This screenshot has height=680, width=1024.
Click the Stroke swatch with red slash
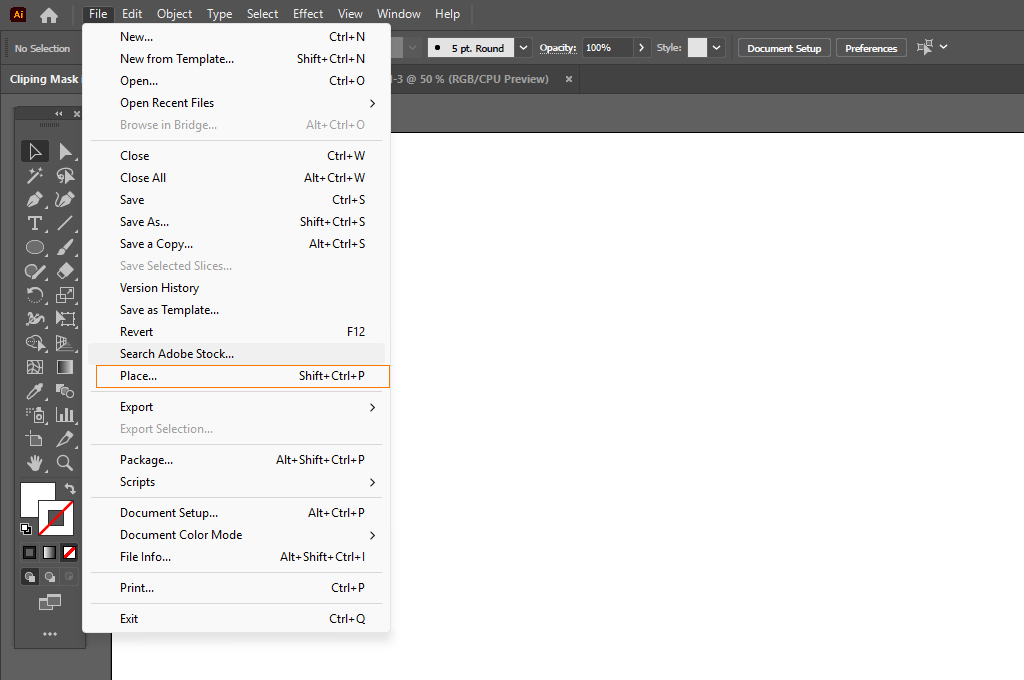click(x=56, y=519)
